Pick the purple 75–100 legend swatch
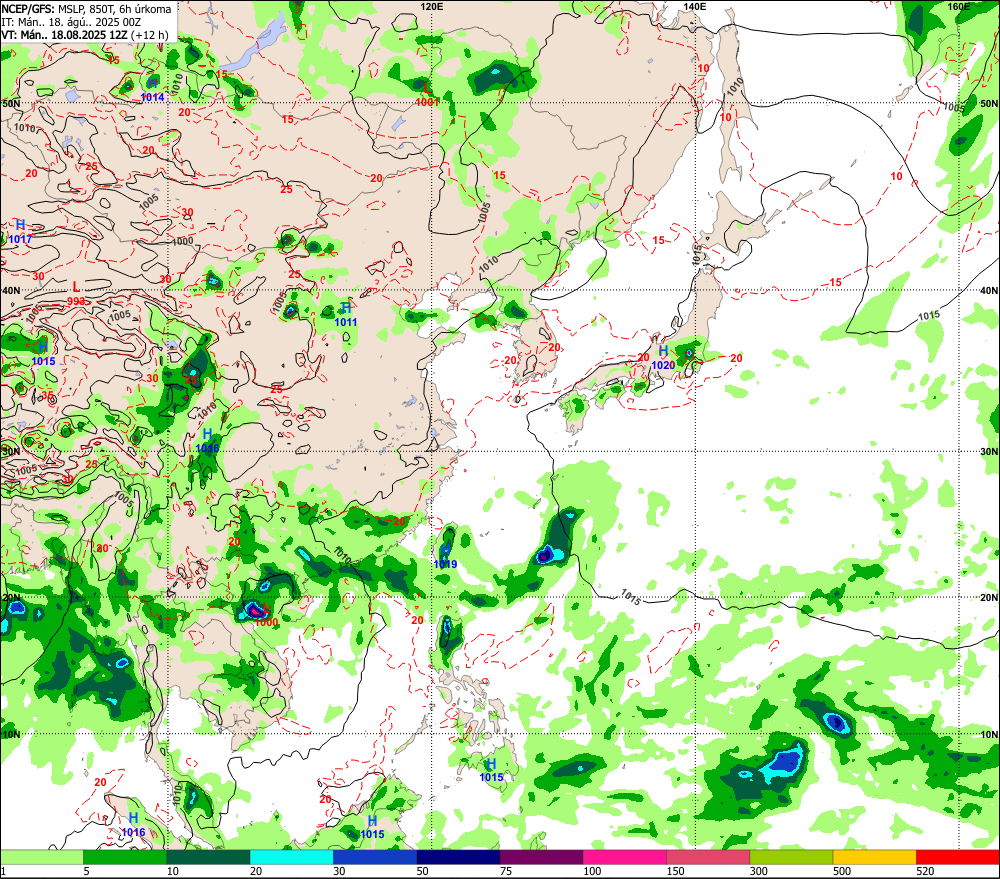This screenshot has width=1000, height=879. click(541, 857)
